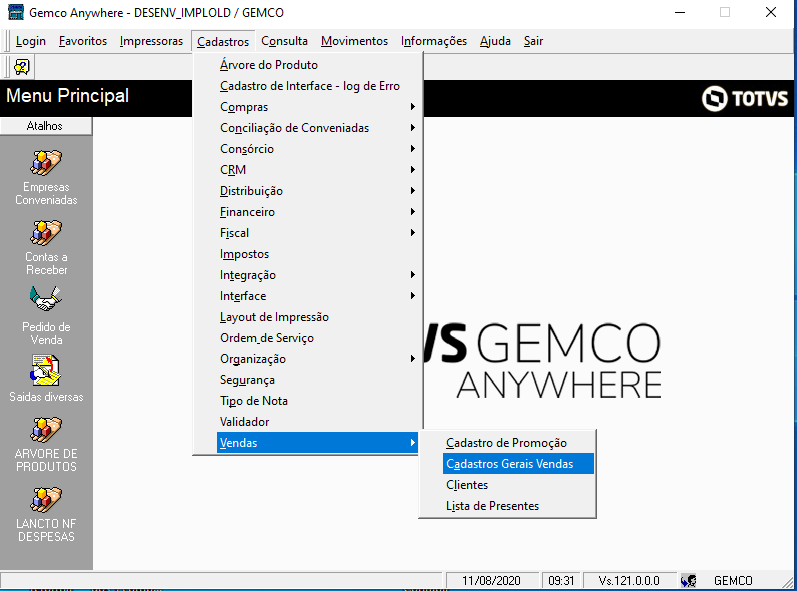
Task: Expand the Integração submenu
Action: (x=307, y=275)
